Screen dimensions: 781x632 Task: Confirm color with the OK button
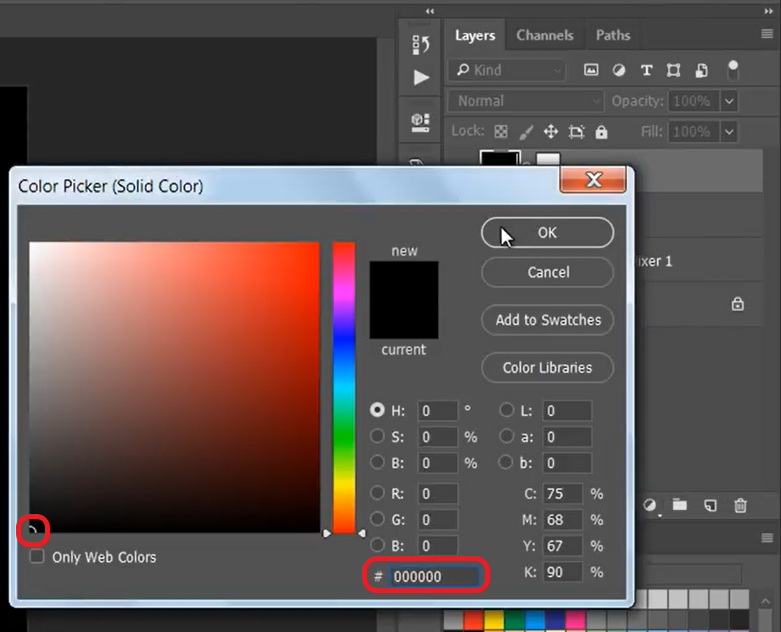point(547,233)
